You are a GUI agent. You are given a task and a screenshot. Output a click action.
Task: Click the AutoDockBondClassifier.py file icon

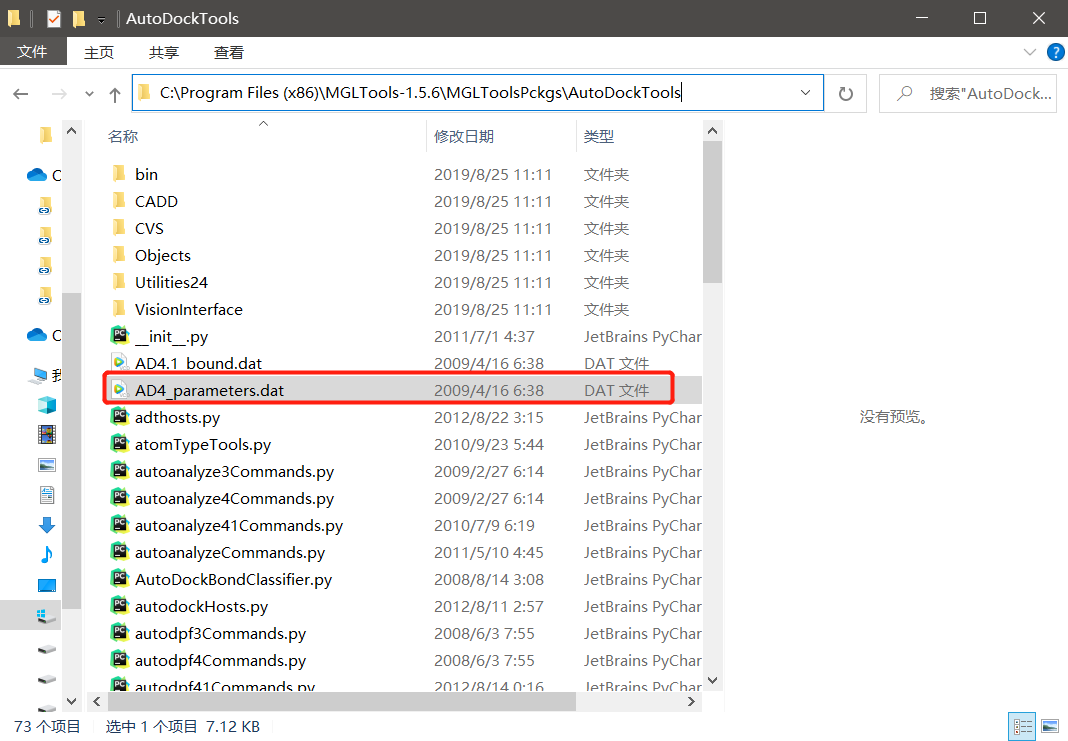click(x=120, y=578)
